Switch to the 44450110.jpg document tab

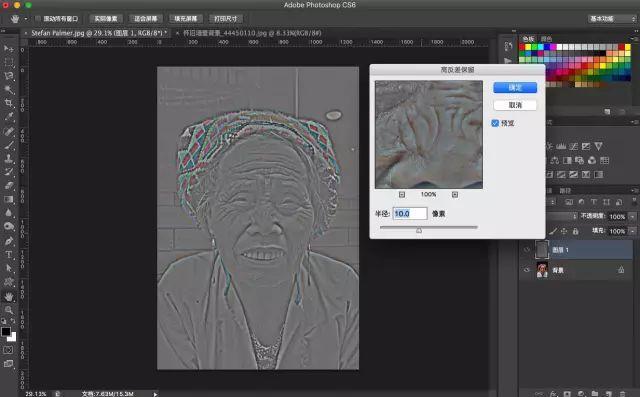click(252, 33)
